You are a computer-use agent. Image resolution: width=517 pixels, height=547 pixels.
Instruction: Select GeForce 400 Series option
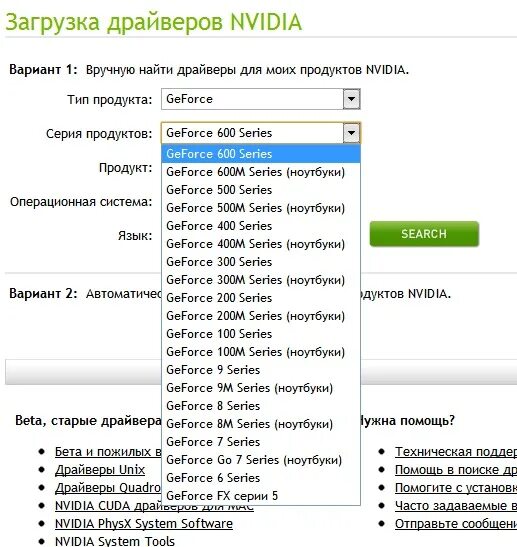[261, 226]
